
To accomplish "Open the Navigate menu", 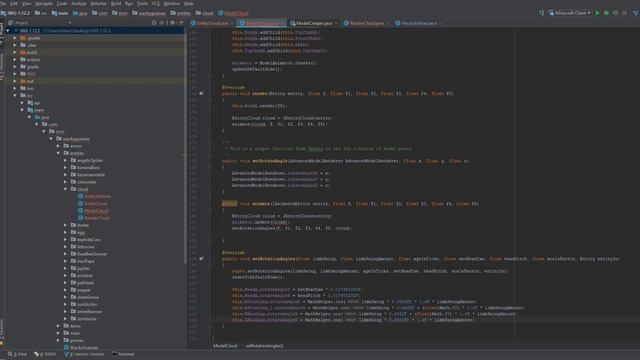I will [x=44, y=4].
